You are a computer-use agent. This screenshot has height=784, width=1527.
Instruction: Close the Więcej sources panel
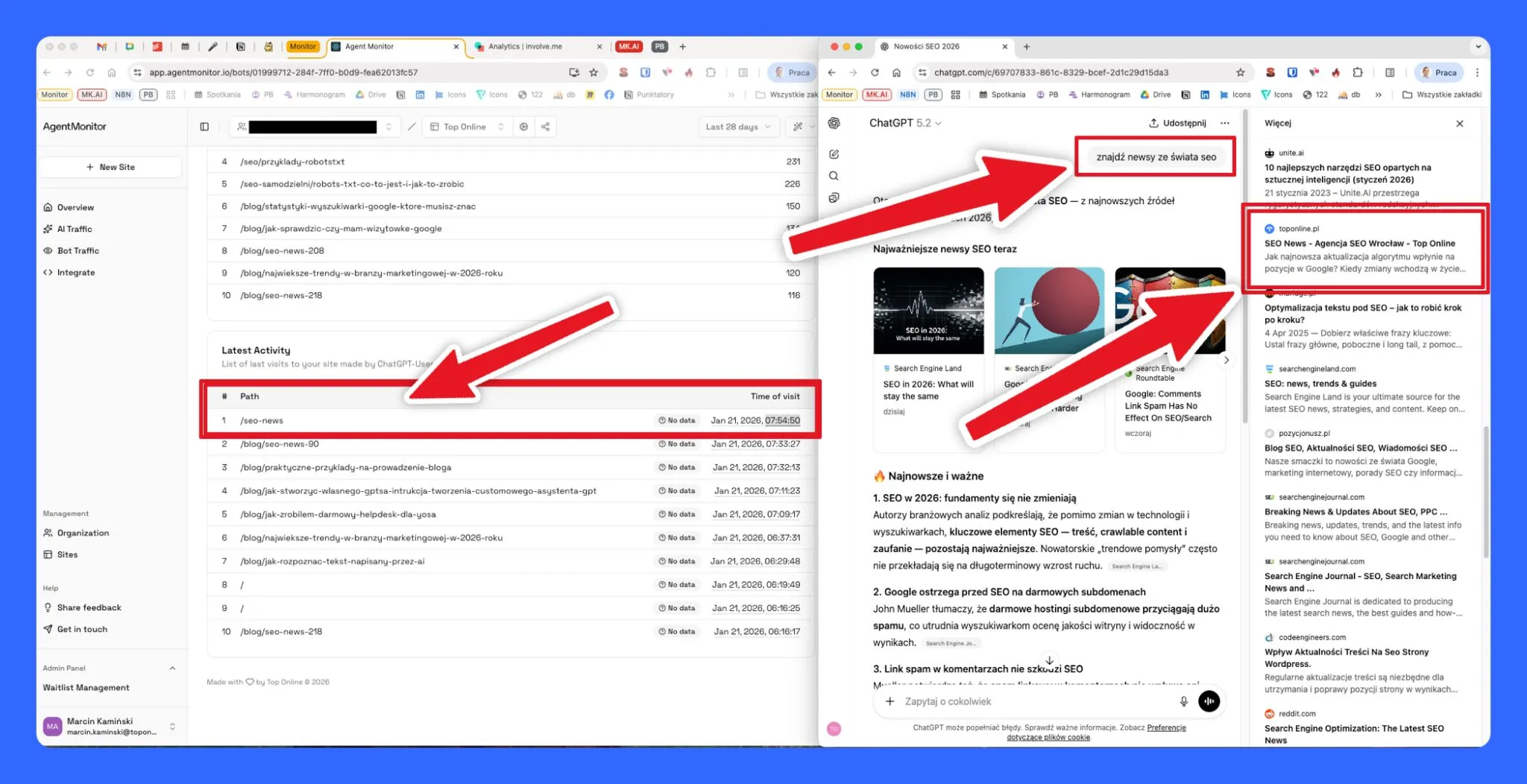tap(1460, 124)
